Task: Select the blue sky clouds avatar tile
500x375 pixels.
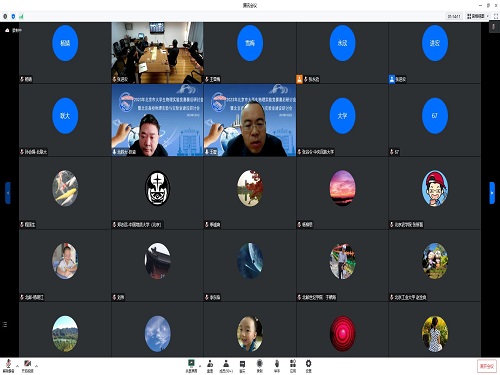Action: click(x=157, y=330)
